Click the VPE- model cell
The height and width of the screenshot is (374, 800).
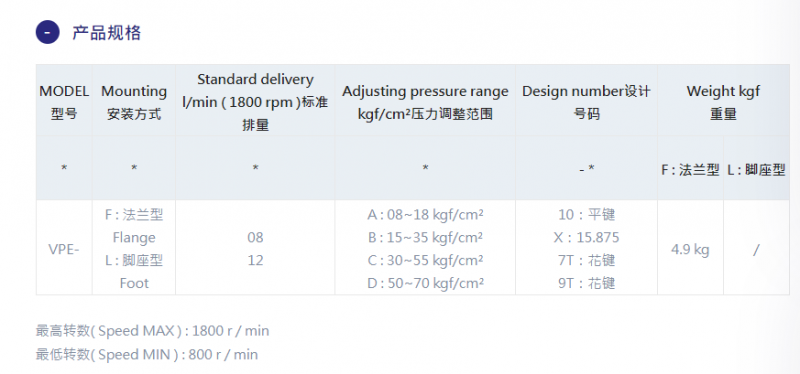coord(64,250)
